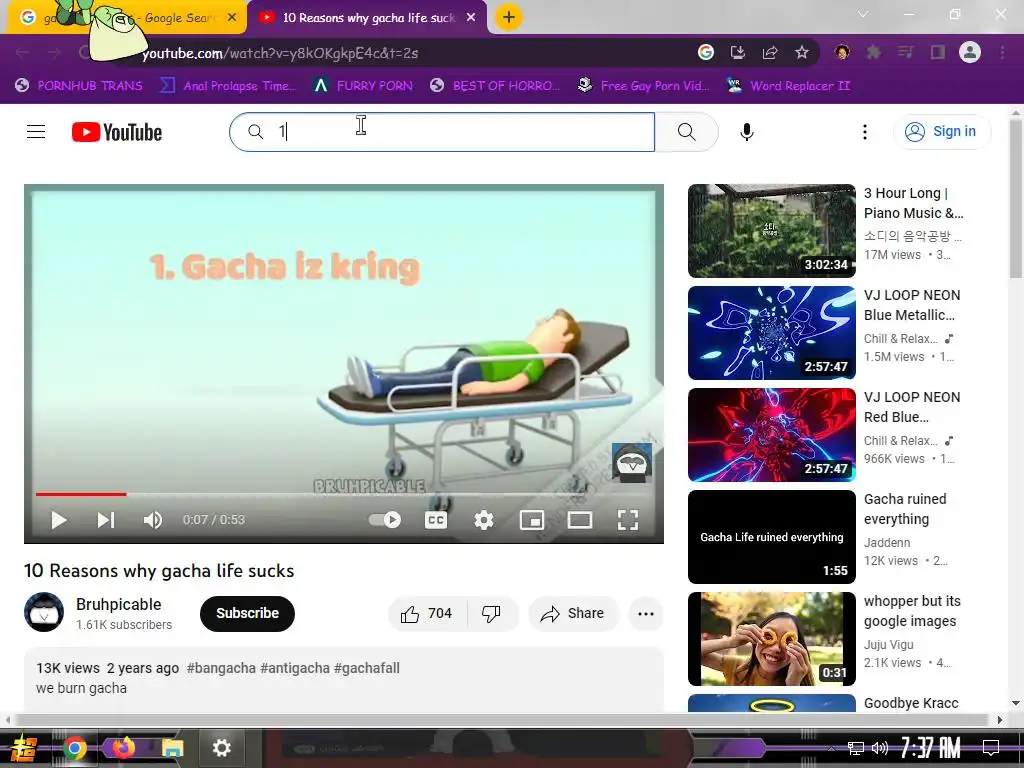
Task: Click the install app icon in address bar
Action: click(738, 52)
